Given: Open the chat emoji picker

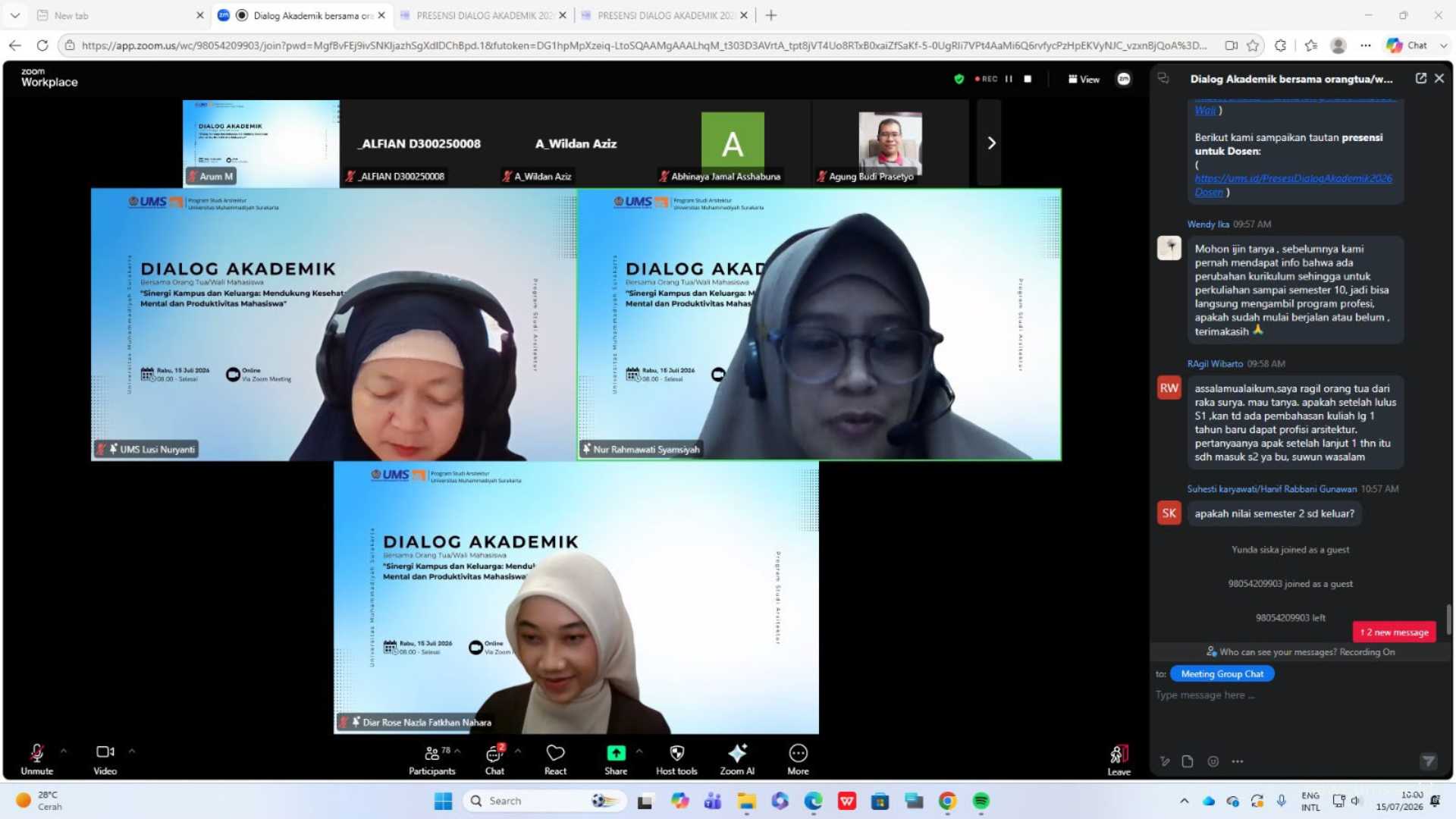Looking at the screenshot, I should (x=1213, y=761).
